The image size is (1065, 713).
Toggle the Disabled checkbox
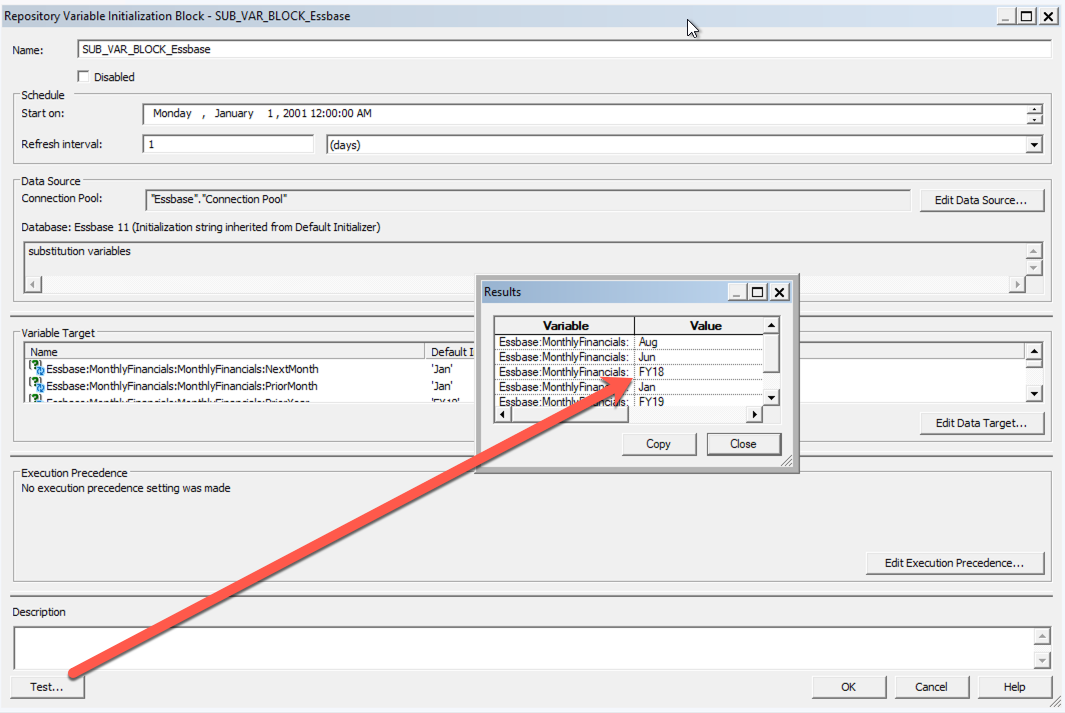pyautogui.click(x=84, y=77)
